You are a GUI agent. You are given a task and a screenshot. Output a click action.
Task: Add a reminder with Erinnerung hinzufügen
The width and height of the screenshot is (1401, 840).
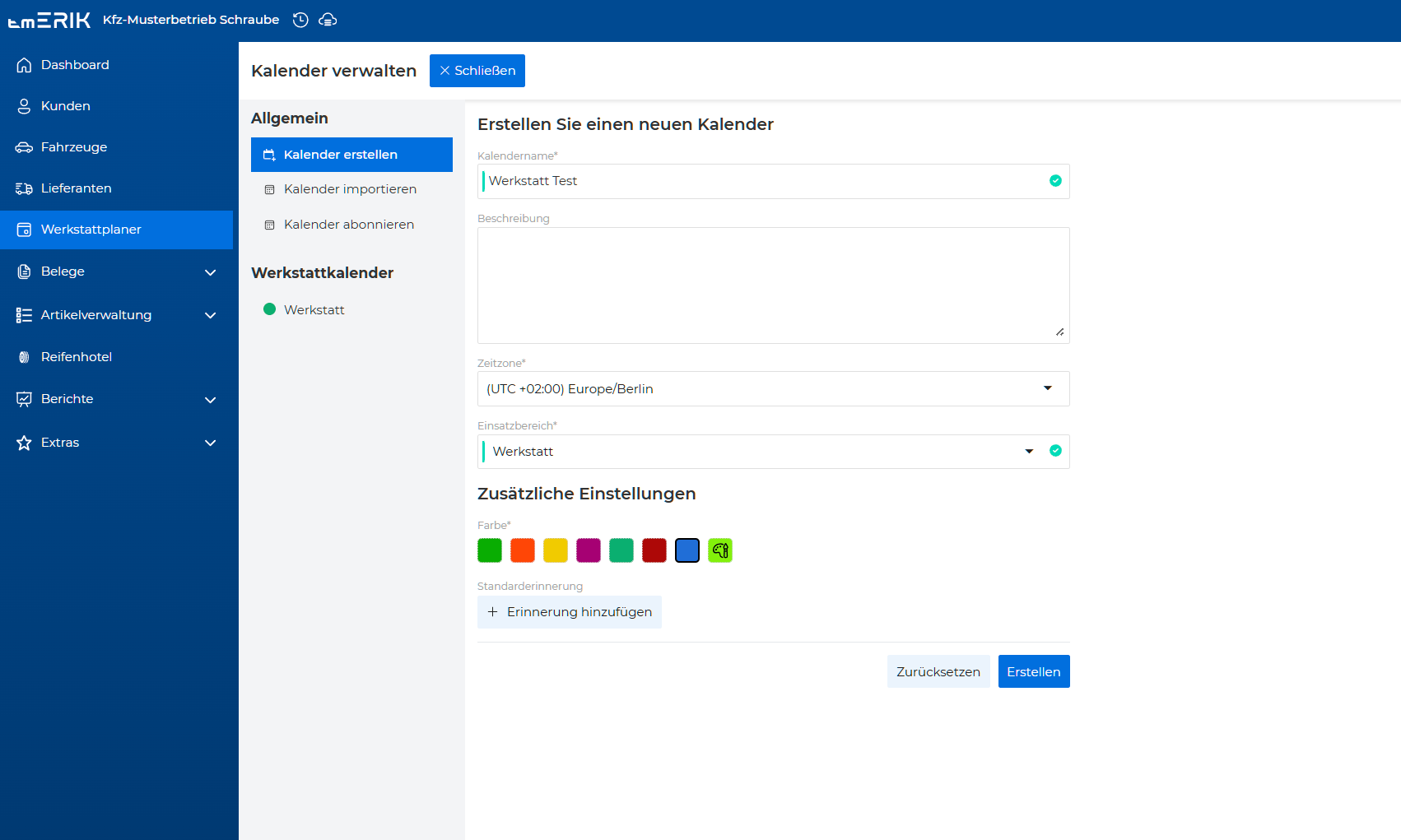click(570, 612)
